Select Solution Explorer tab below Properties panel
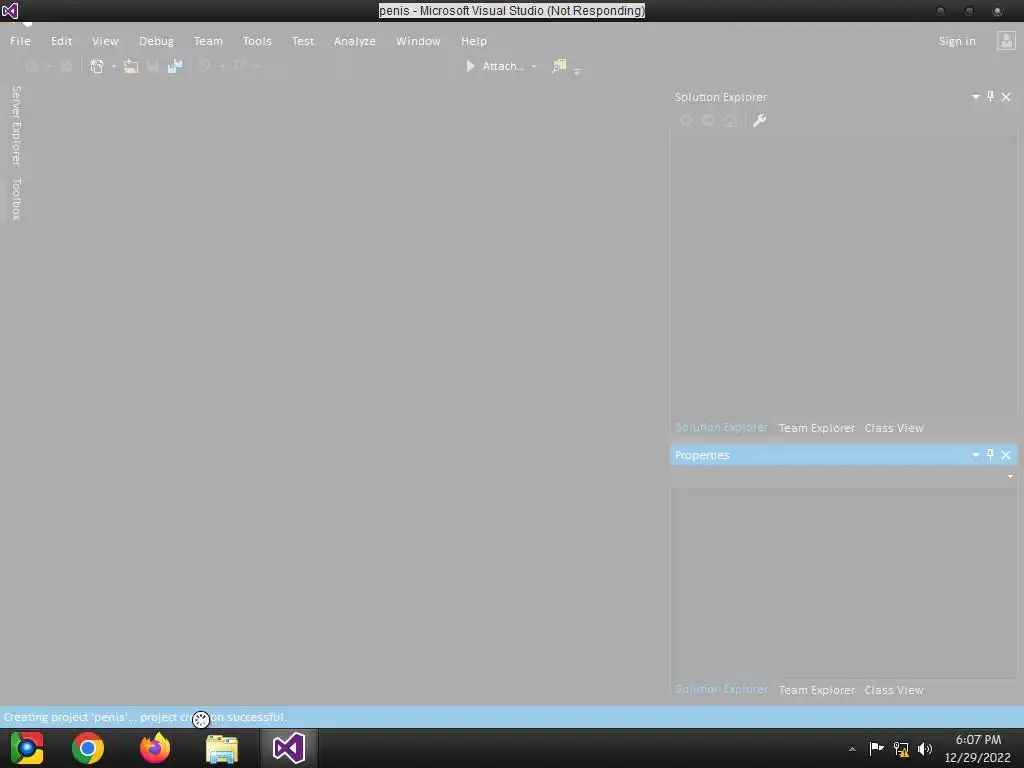The width and height of the screenshot is (1024, 768). [721, 689]
